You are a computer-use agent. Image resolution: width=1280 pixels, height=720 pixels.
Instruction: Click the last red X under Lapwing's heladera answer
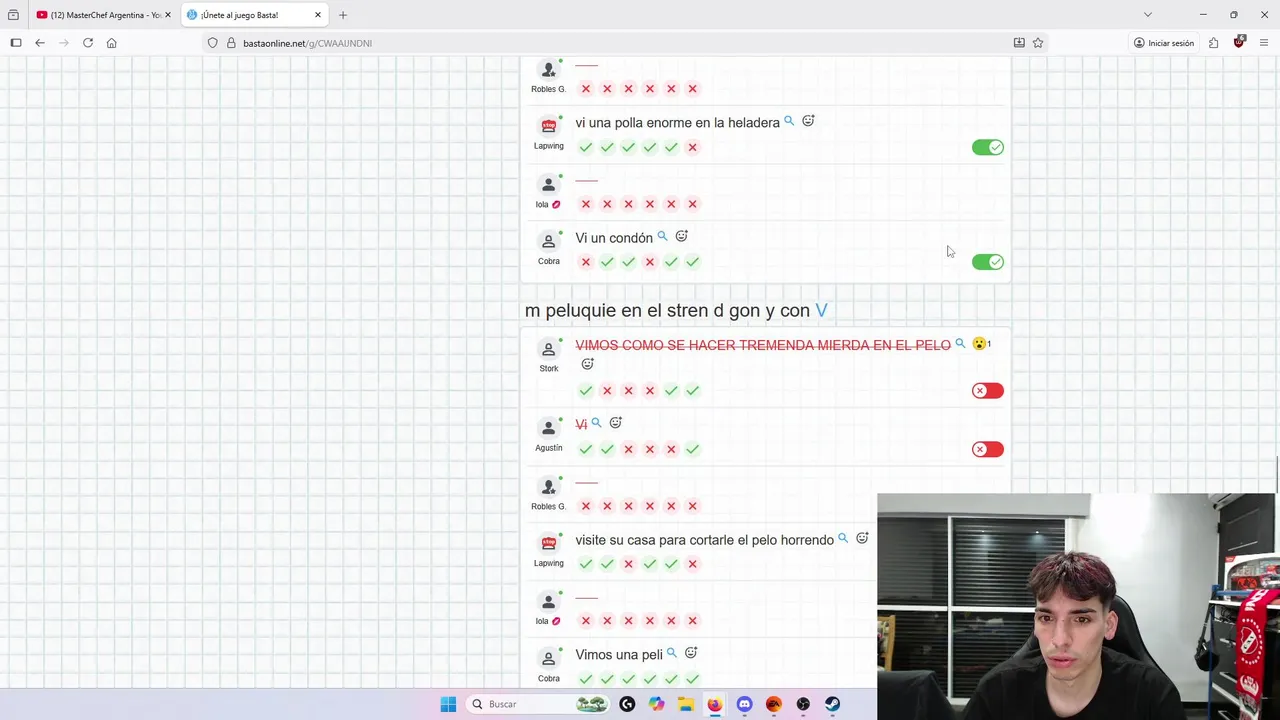tap(692, 147)
